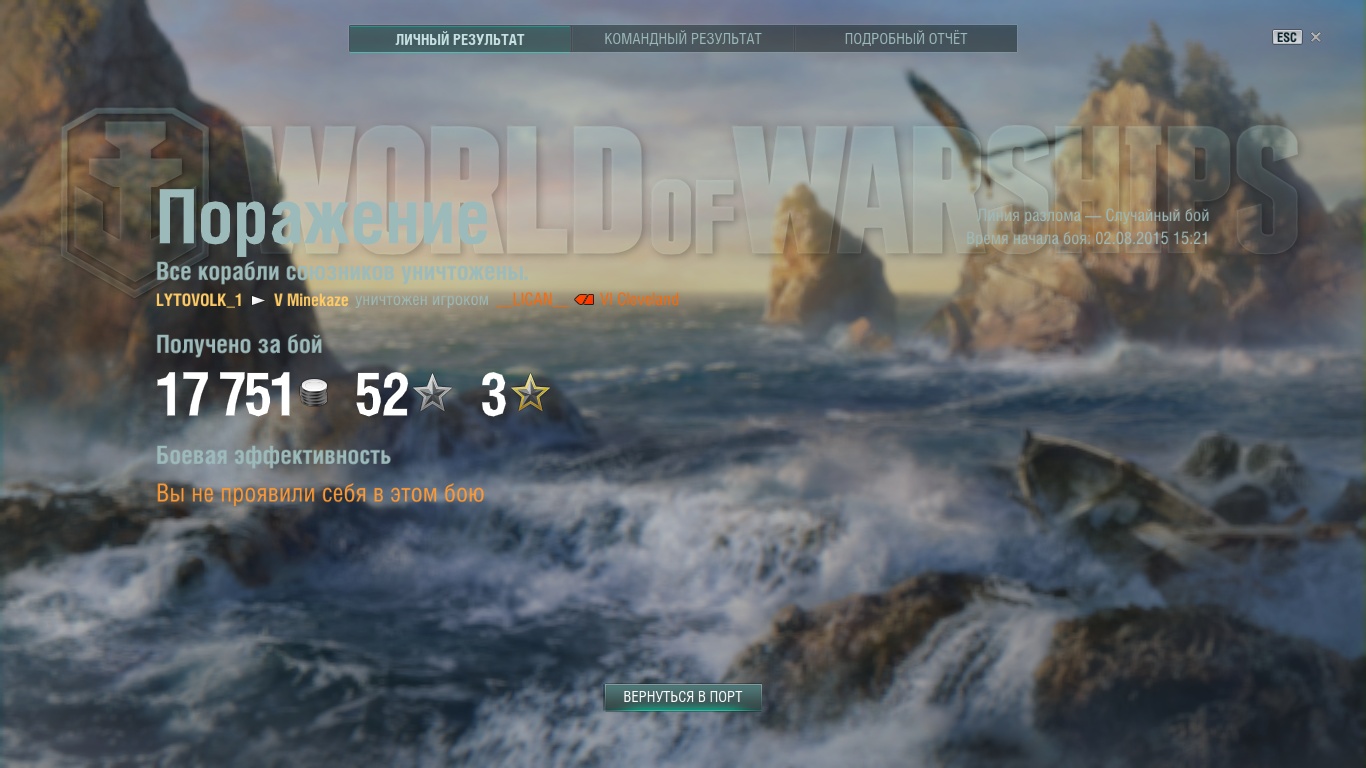Click the credits amount 17 751
This screenshot has width=1366, height=768.
pos(225,395)
